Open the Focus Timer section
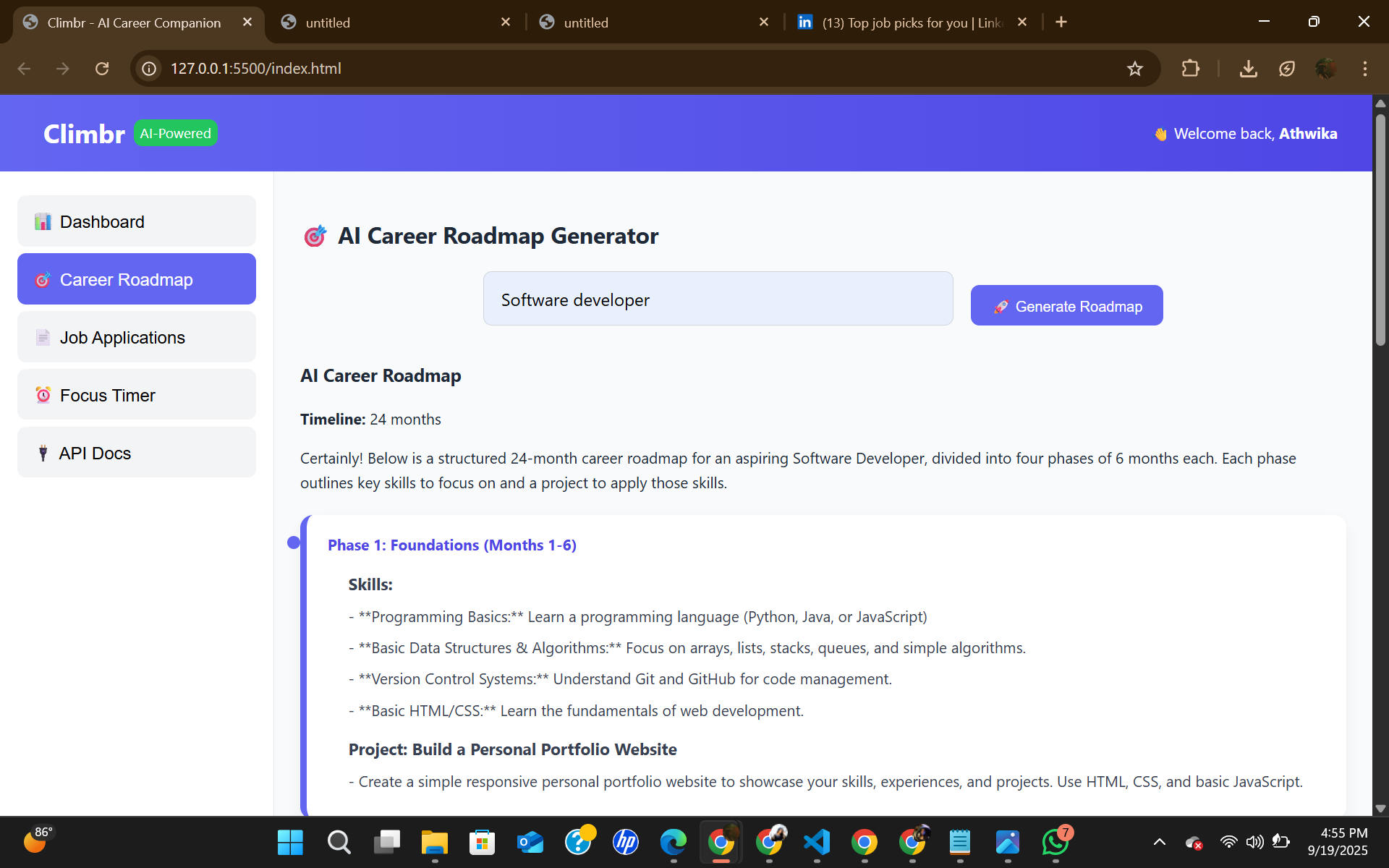This screenshot has height=868, width=1389. coord(136,395)
